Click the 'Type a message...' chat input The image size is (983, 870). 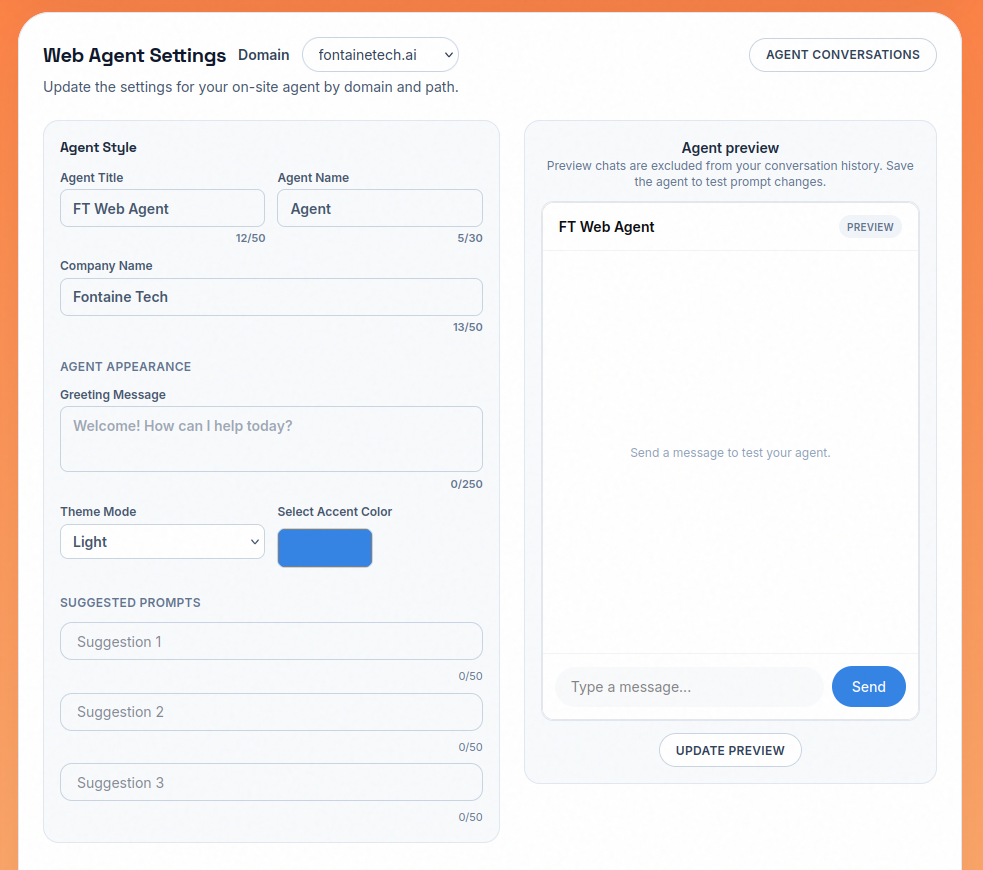pyautogui.click(x=689, y=687)
